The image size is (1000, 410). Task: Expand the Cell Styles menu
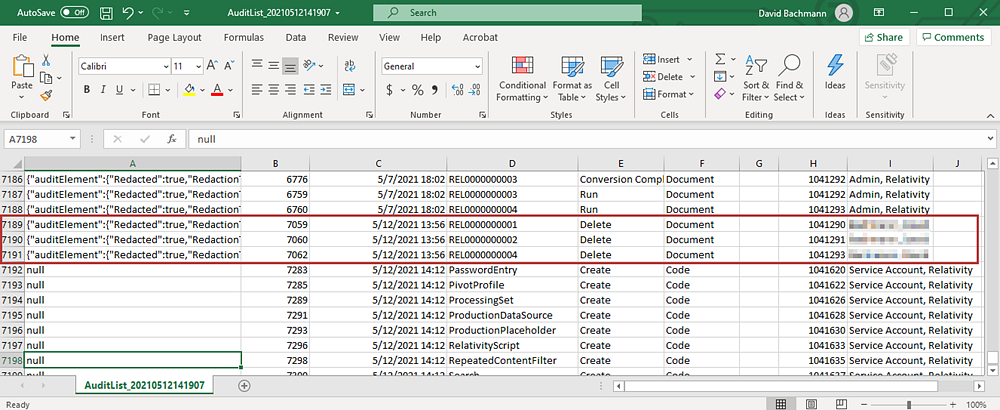tap(611, 79)
